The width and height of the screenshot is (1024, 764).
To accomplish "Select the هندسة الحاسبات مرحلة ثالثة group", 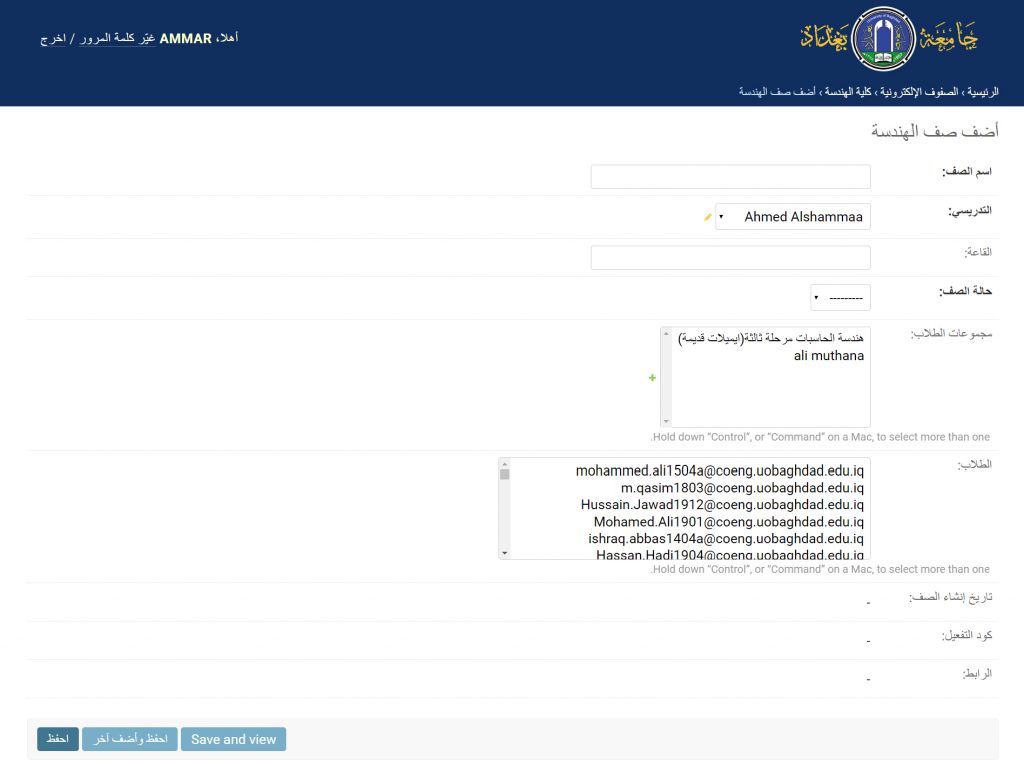I will (x=770, y=338).
